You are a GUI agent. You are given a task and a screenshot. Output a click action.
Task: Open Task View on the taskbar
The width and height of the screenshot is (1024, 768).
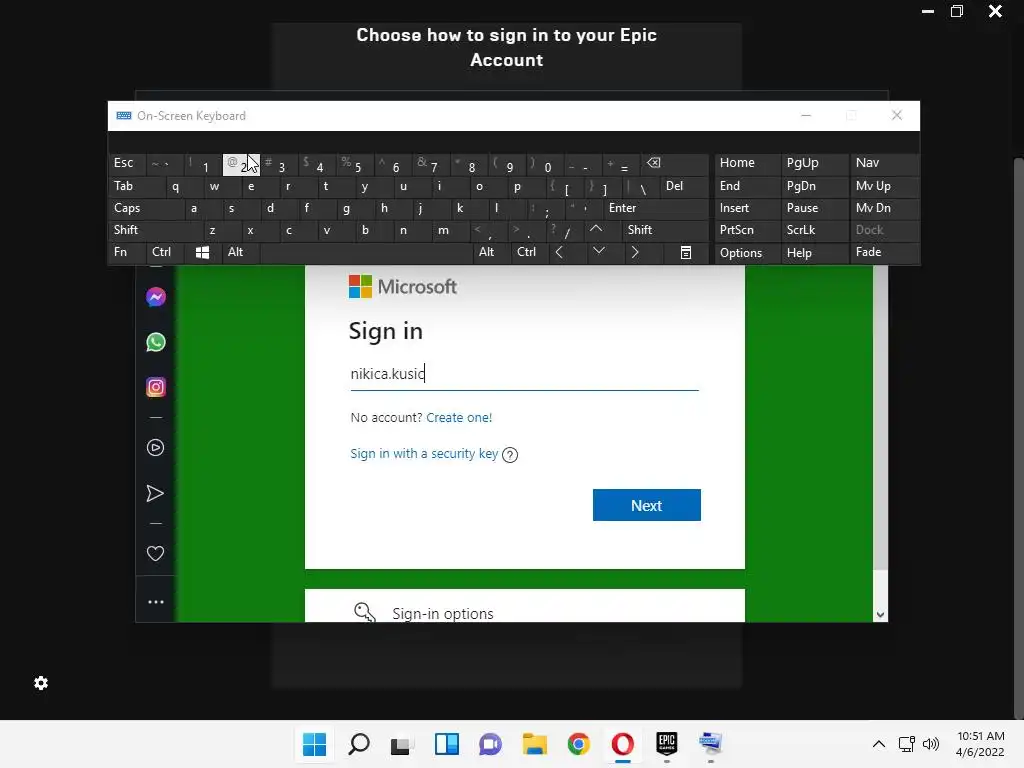pos(402,744)
